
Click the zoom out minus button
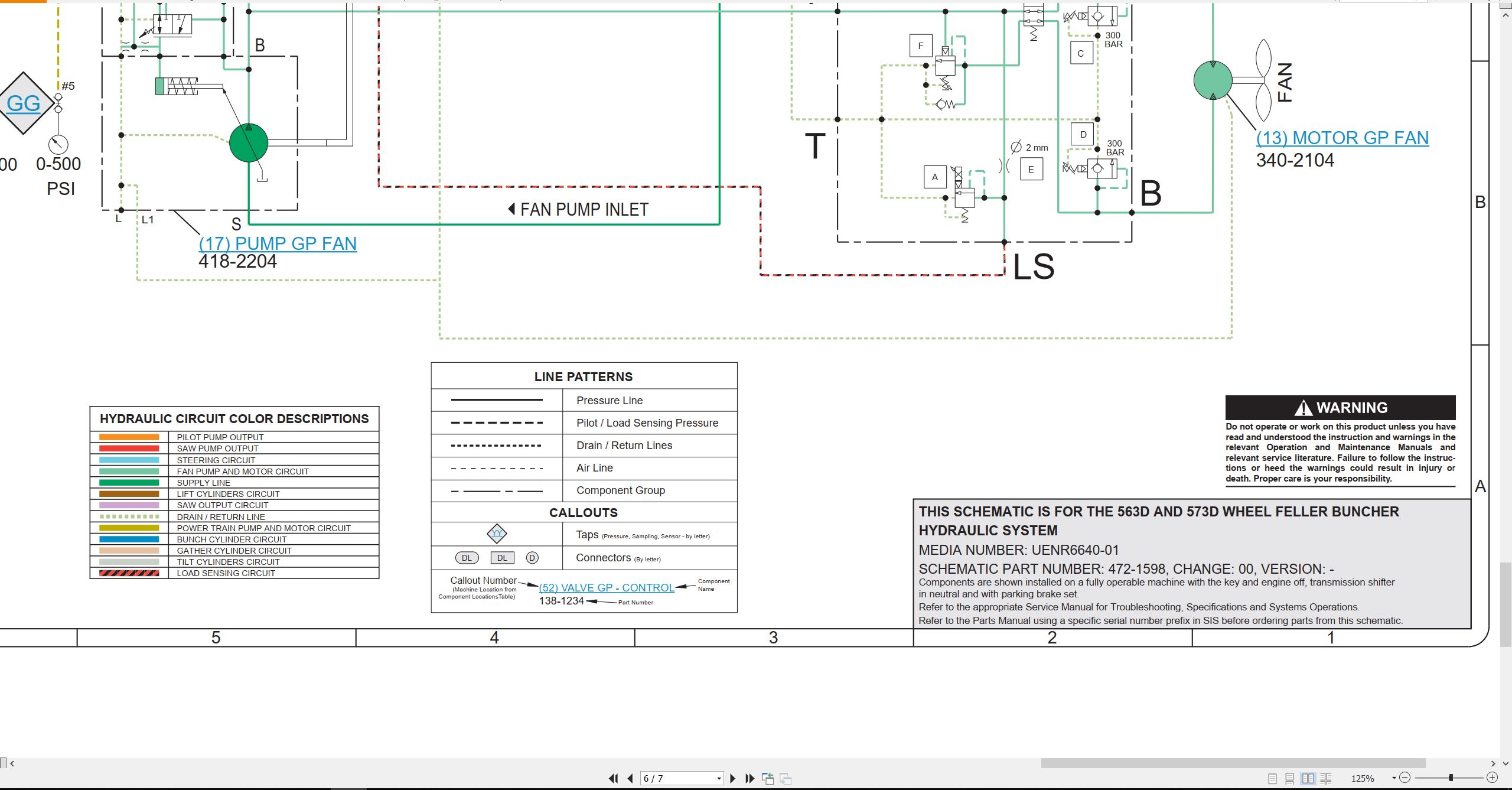[x=1405, y=778]
